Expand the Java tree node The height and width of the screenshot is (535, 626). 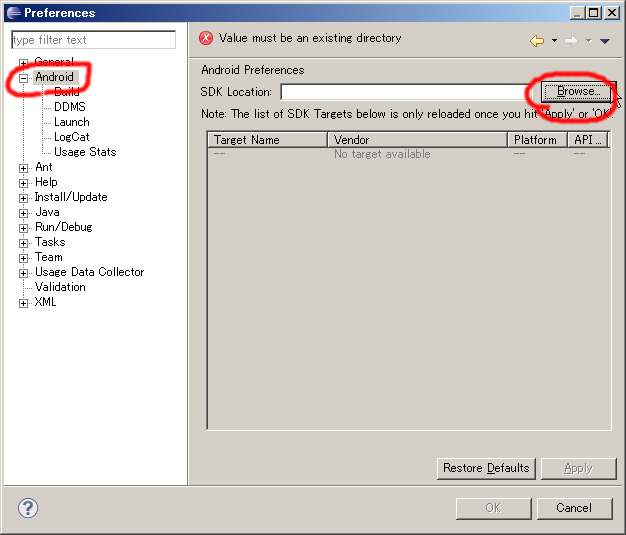coord(23,213)
